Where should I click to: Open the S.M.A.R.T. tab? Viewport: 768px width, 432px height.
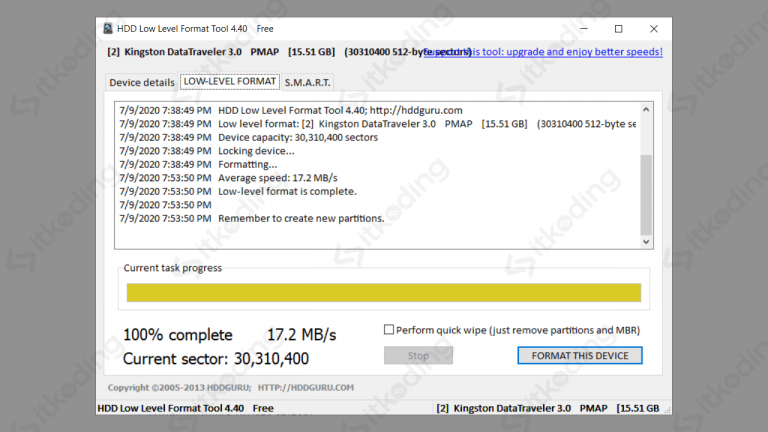tap(307, 82)
